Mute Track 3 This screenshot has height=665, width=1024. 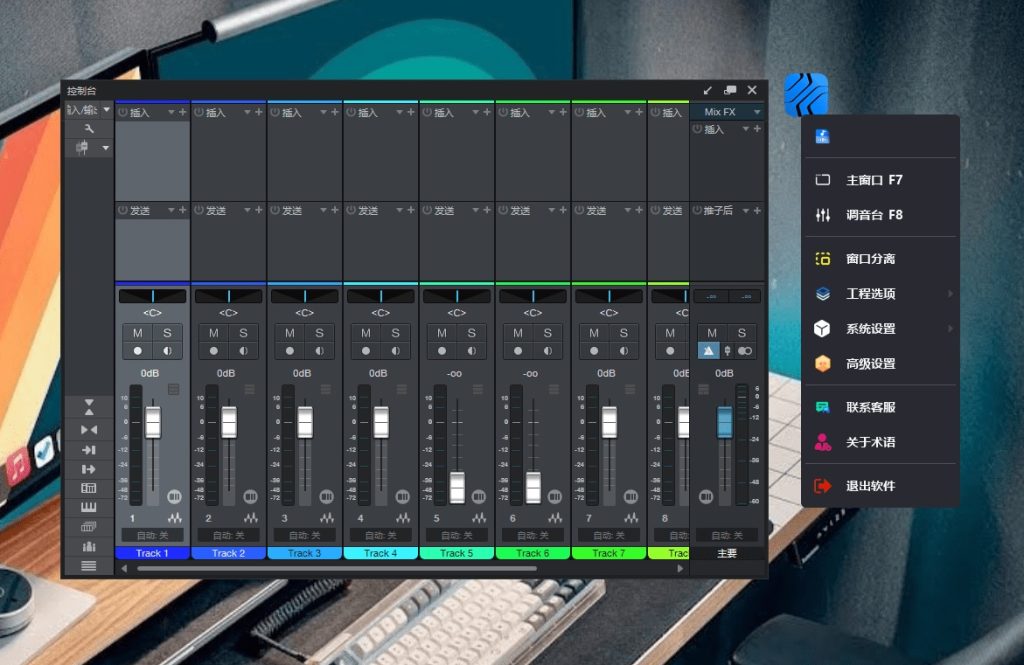coord(290,333)
